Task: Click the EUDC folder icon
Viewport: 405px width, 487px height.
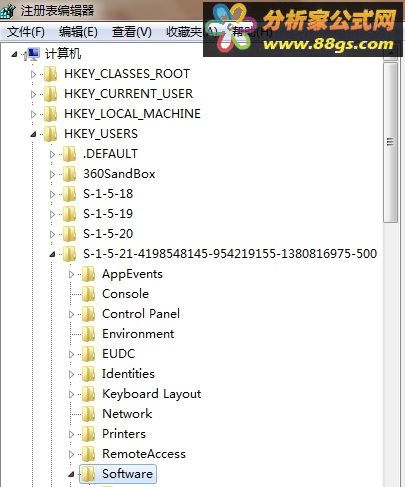Action: [89, 354]
